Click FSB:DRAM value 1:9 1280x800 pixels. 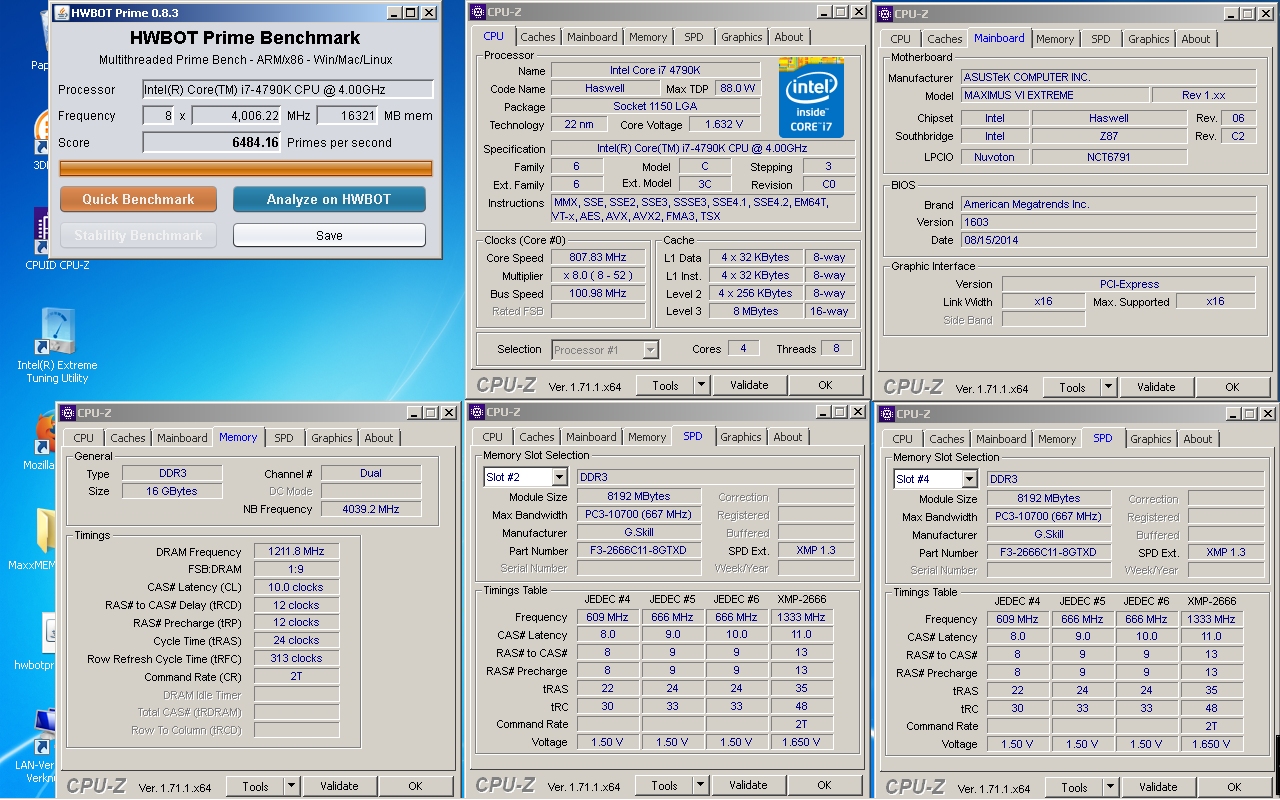point(296,569)
